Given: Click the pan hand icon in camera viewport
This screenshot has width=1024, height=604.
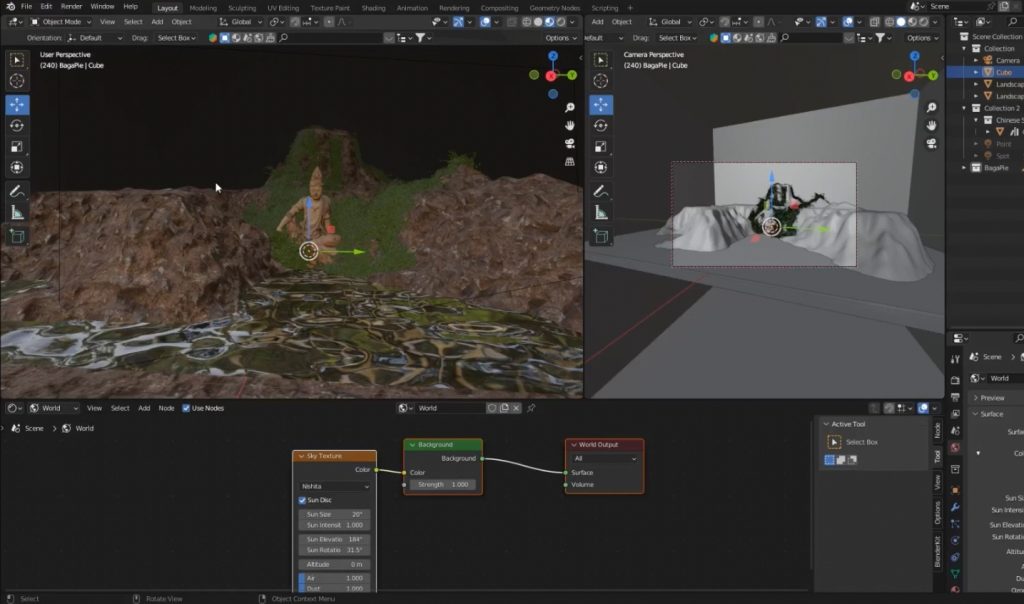Looking at the screenshot, I should 931,125.
